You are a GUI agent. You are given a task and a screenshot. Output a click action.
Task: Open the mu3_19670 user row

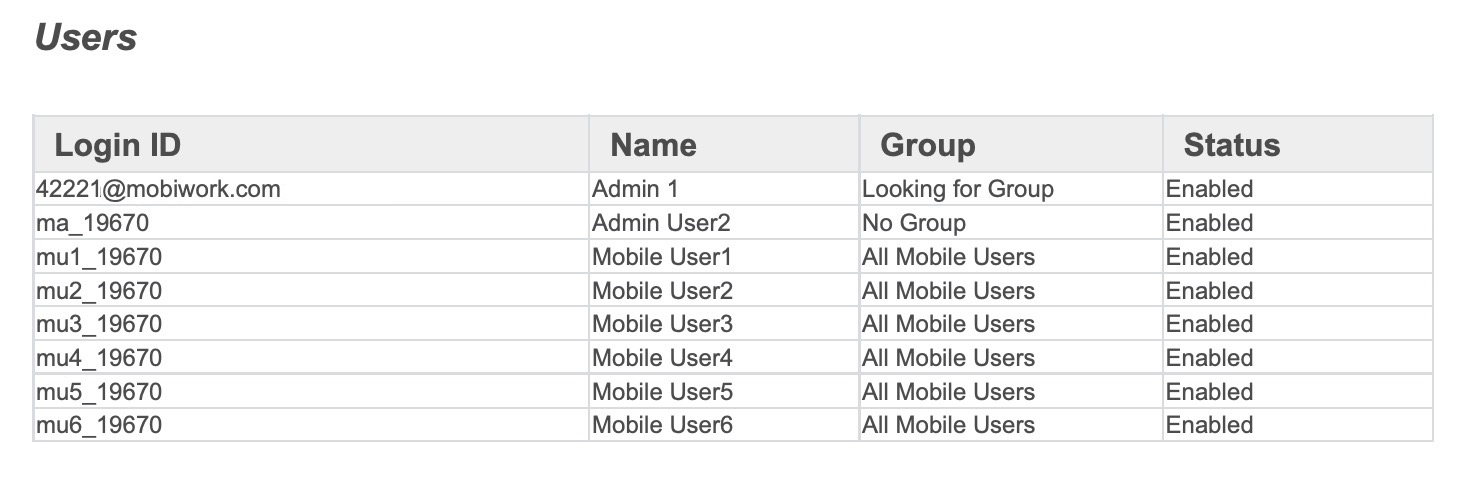click(99, 324)
